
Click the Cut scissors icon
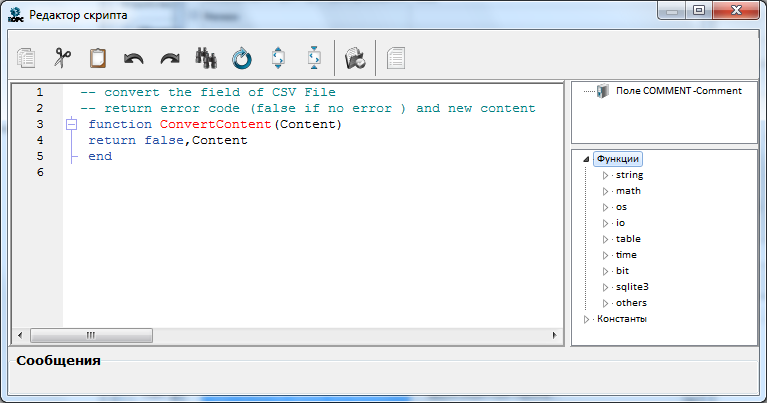pos(62,58)
